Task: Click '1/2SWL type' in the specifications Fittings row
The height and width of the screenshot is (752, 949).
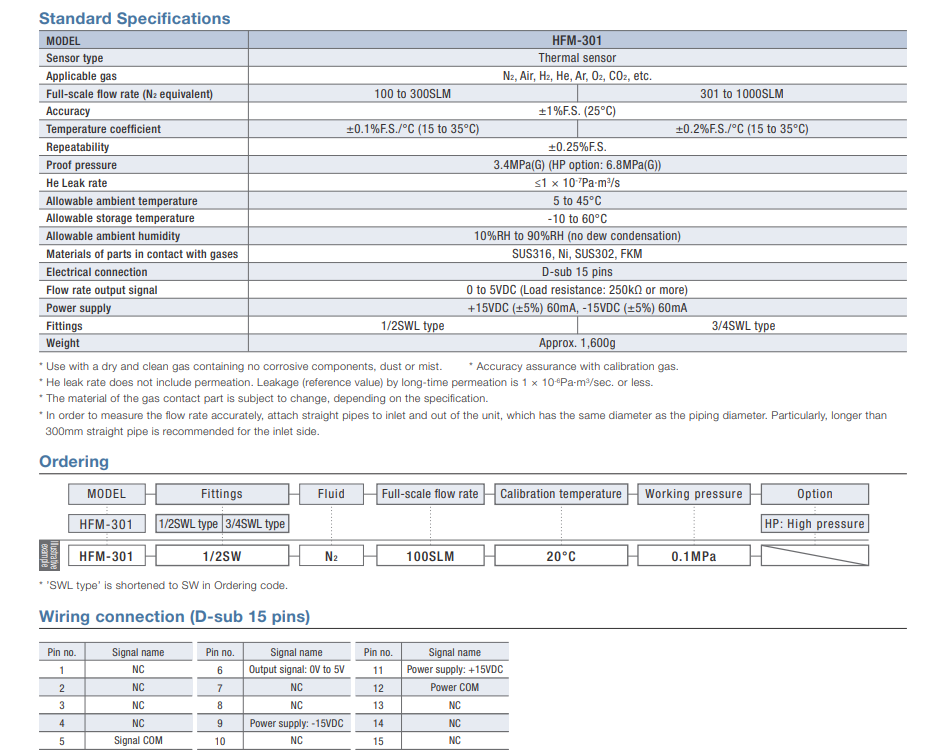Action: coord(412,325)
